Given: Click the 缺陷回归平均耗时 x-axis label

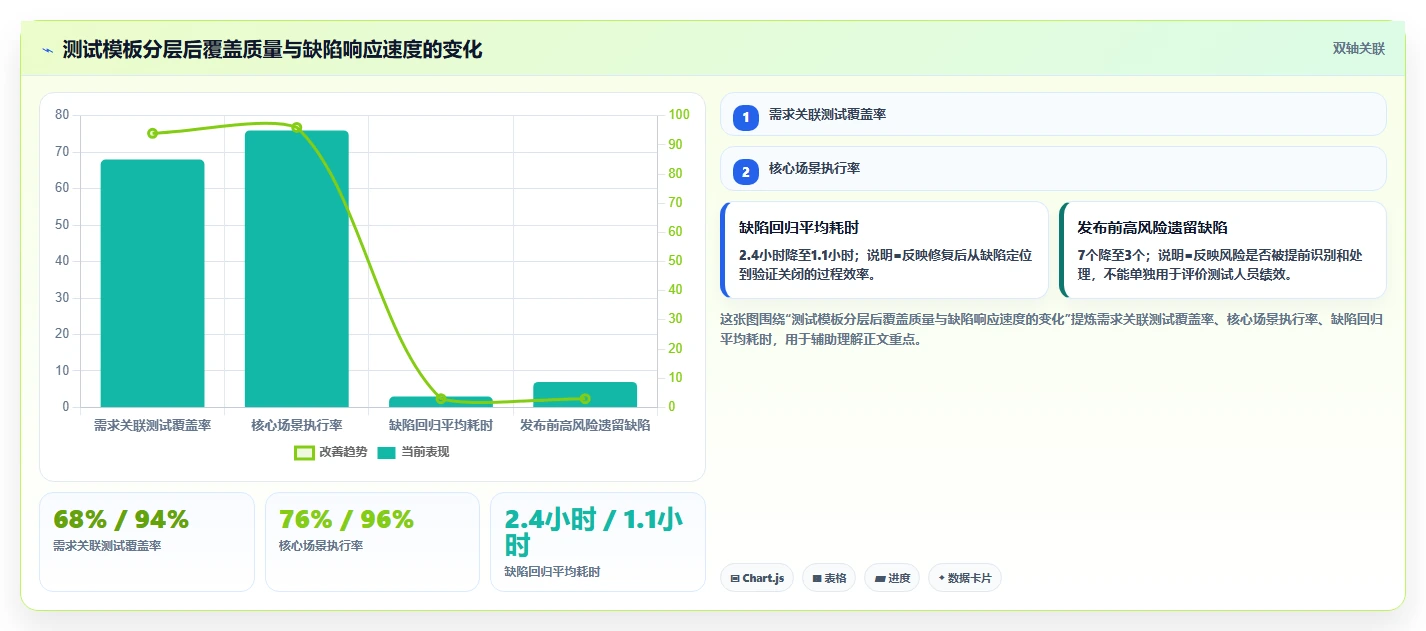Looking at the screenshot, I should [x=441, y=425].
